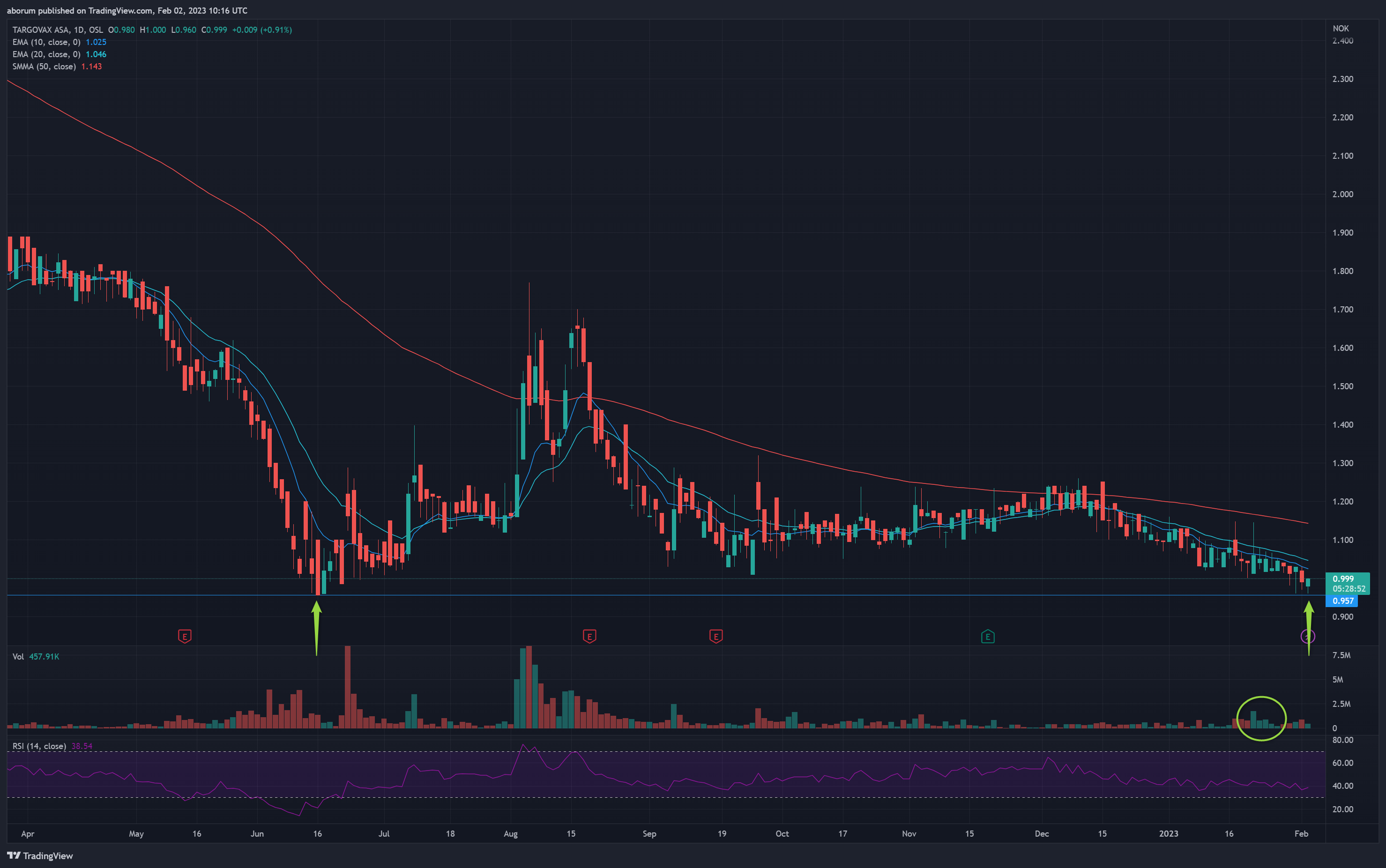Open the red earnings E marker around mid-August

(589, 636)
